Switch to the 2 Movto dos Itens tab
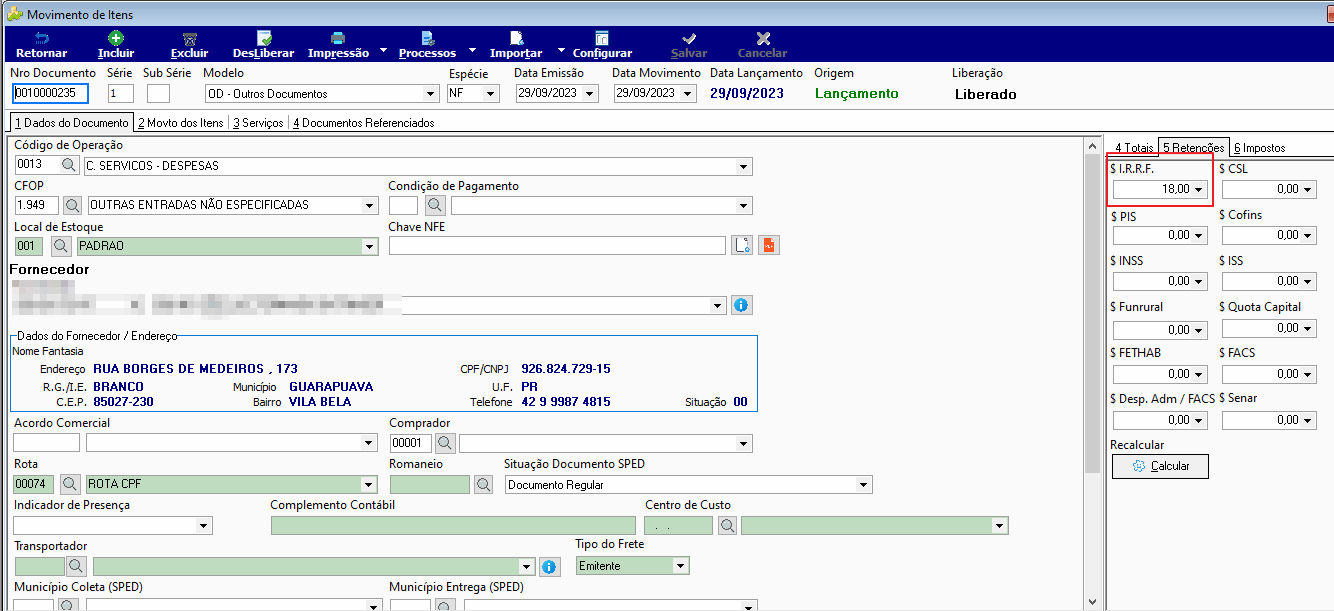This screenshot has height=611, width=1334. click(x=181, y=123)
